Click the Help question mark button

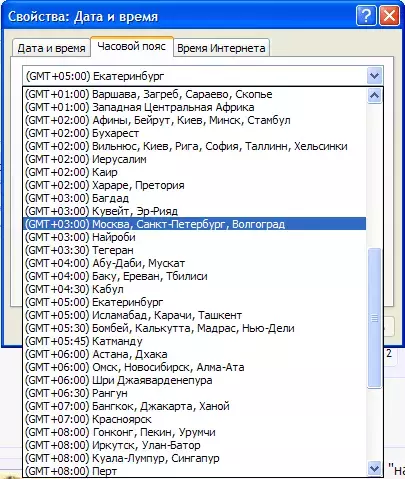[x=366, y=15]
